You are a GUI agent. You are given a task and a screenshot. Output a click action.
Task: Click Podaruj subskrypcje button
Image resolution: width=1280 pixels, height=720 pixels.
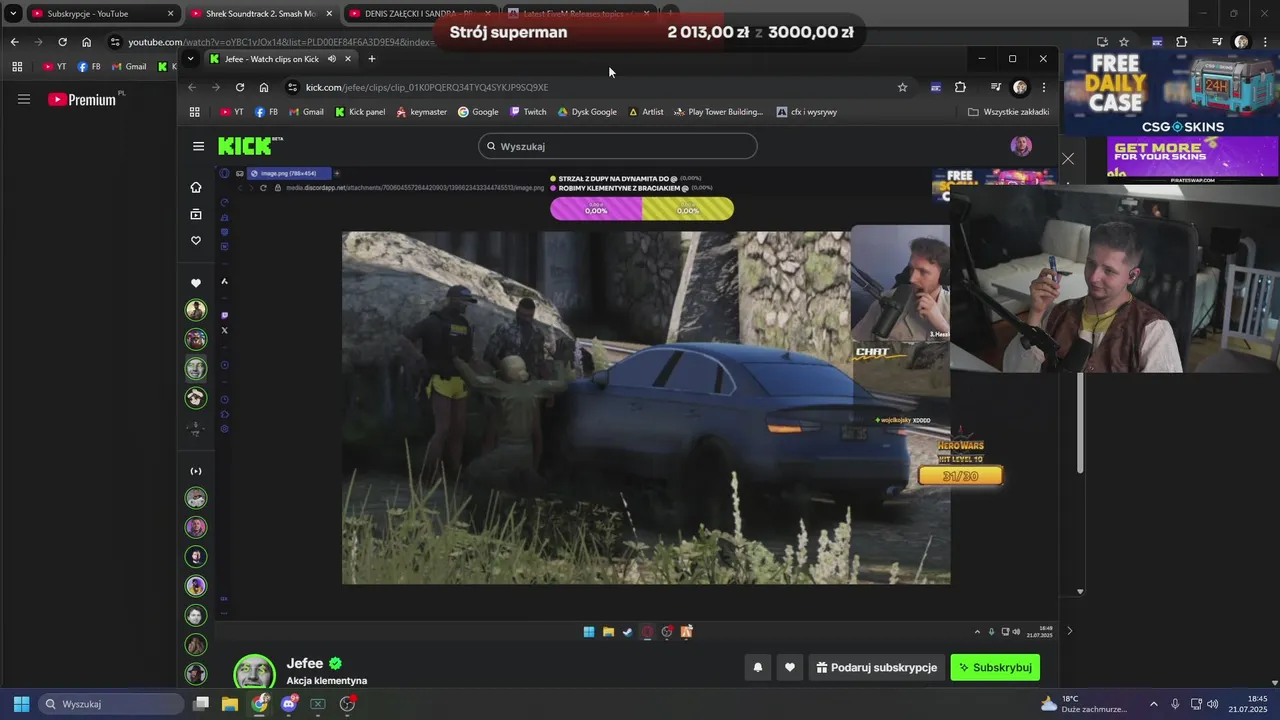pos(877,667)
